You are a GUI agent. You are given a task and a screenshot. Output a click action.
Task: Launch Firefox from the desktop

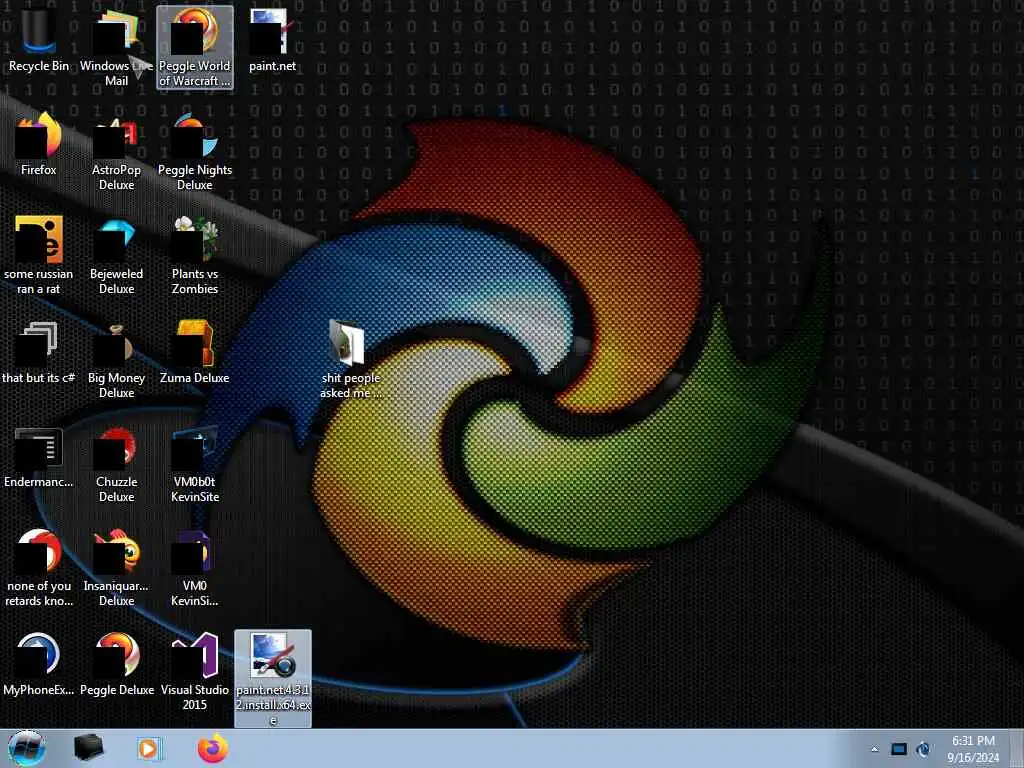39,144
